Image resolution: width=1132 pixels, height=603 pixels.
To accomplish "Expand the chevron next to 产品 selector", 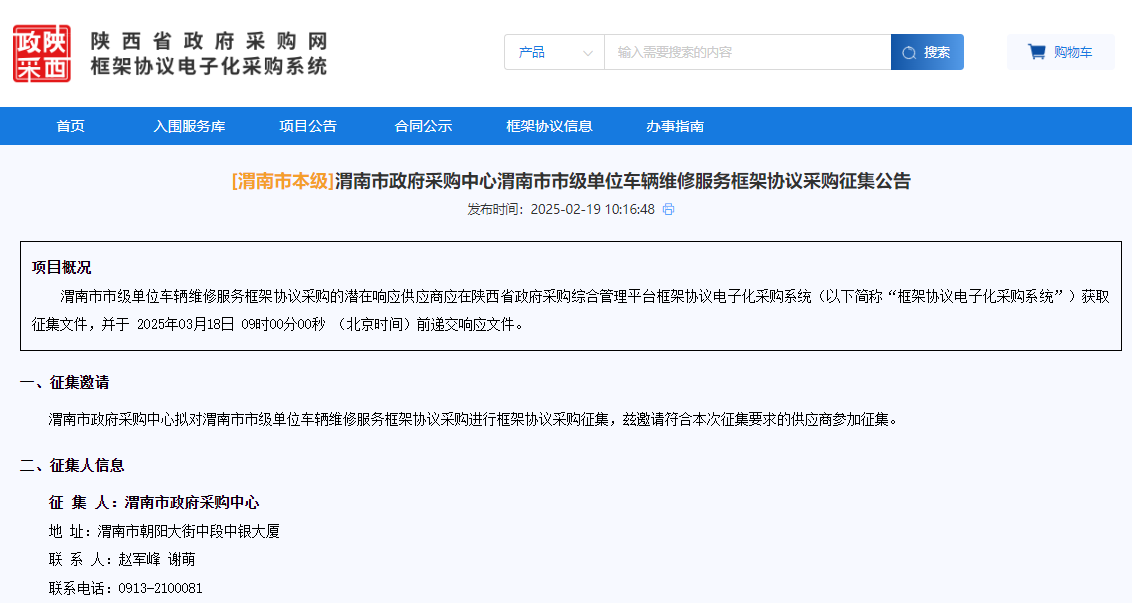I will tap(586, 51).
